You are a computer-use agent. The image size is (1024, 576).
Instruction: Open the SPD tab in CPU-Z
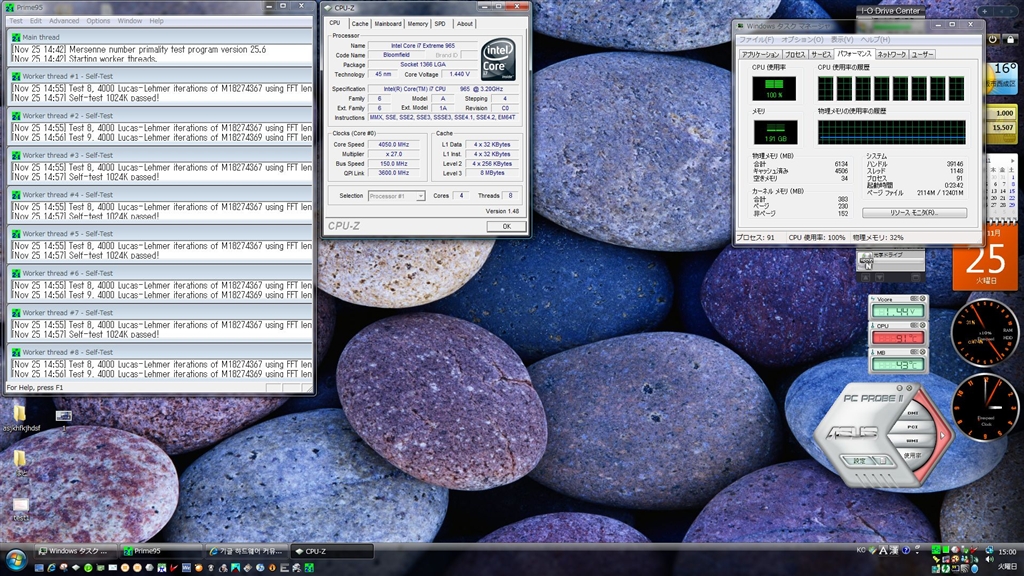pos(440,24)
